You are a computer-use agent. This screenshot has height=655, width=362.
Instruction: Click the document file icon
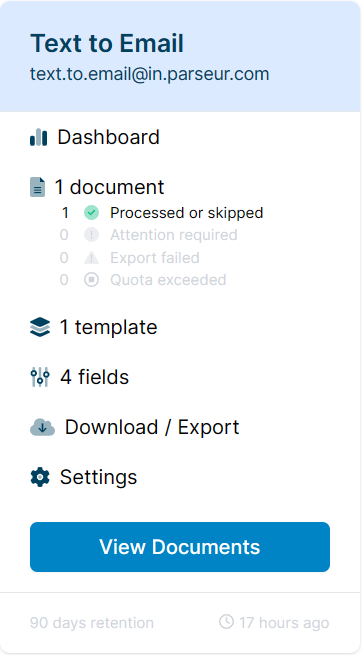[38, 187]
